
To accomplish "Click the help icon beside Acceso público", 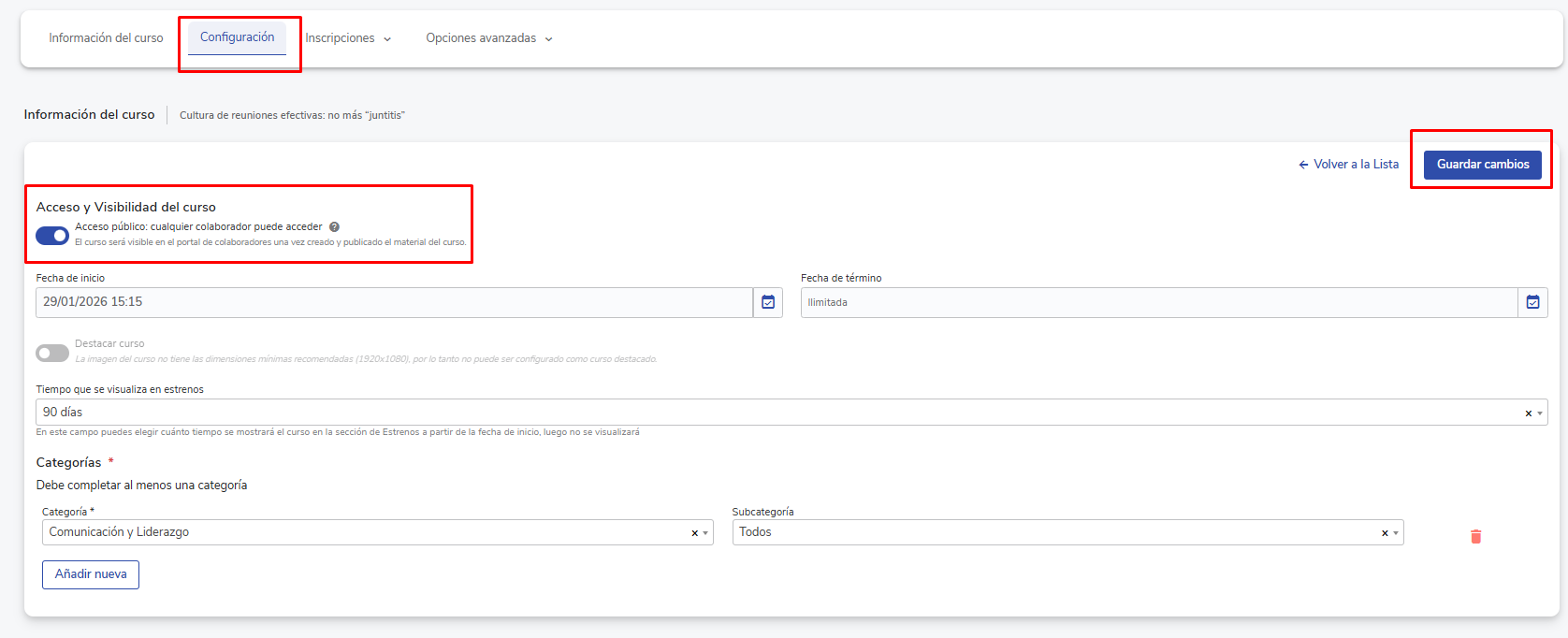I will click(x=334, y=226).
